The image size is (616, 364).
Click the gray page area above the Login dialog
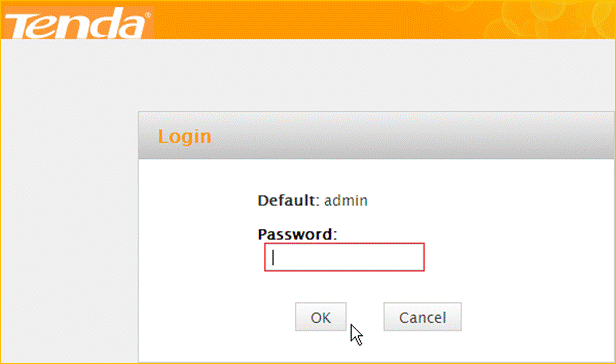[376, 75]
